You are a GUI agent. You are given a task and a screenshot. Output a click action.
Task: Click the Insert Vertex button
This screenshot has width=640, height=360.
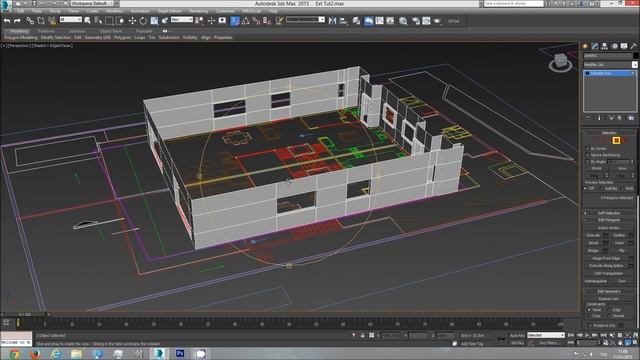click(x=609, y=228)
